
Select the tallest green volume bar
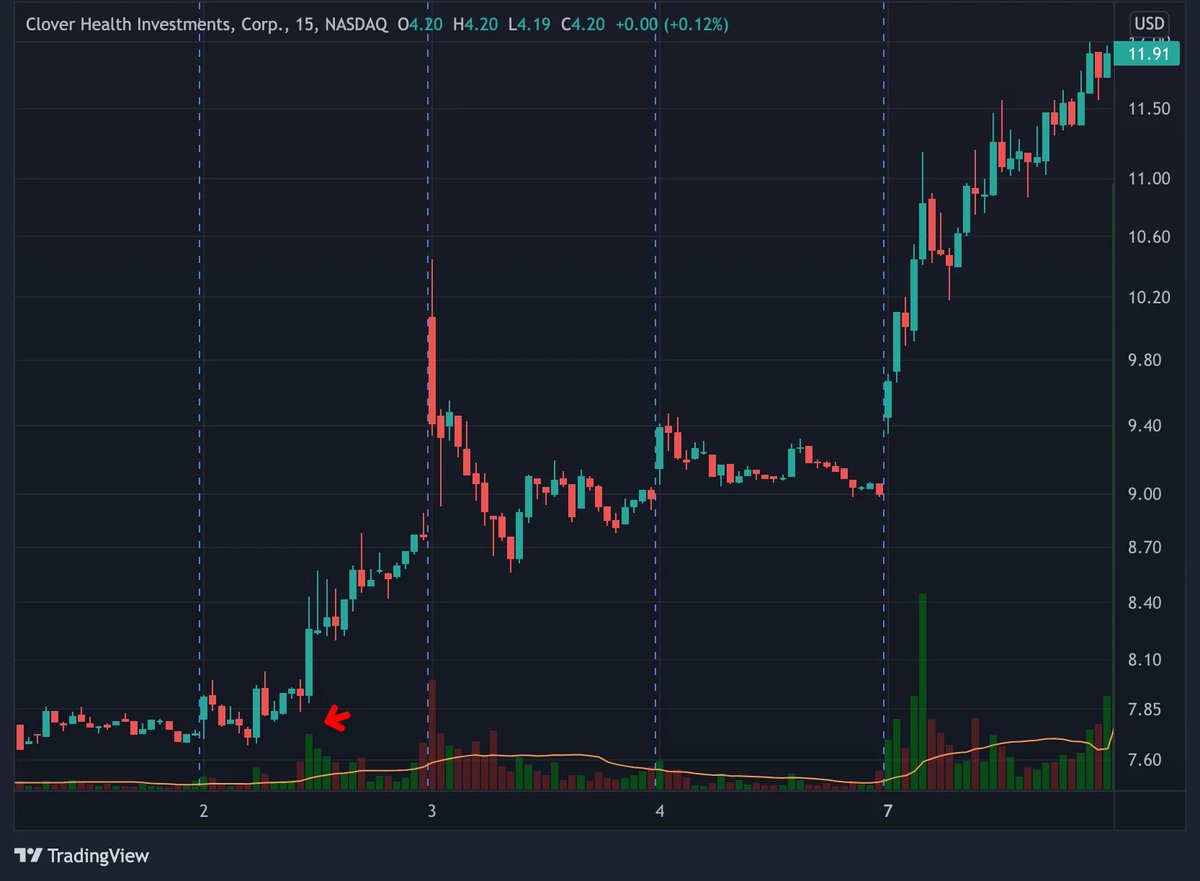[x=922, y=690]
